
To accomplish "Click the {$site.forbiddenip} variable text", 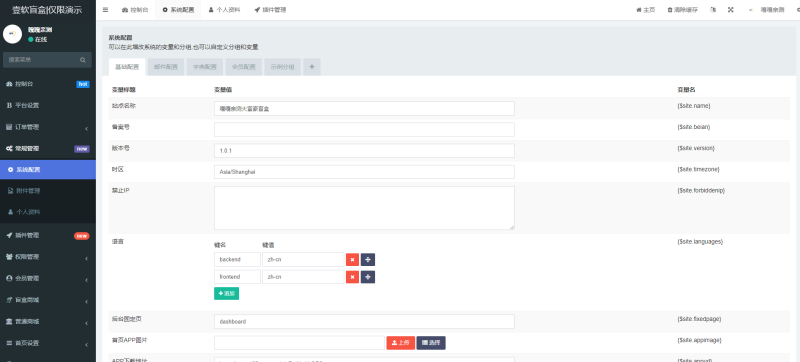I will pyautogui.click(x=701, y=190).
